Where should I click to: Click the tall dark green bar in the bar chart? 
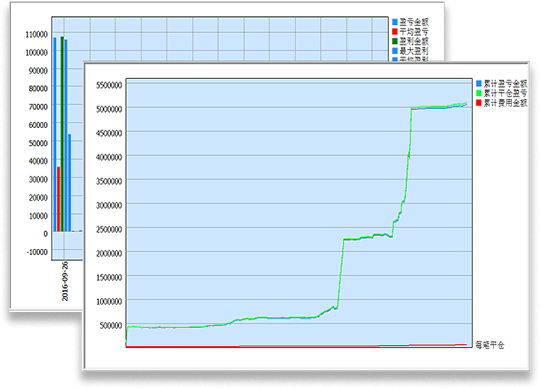[62, 134]
